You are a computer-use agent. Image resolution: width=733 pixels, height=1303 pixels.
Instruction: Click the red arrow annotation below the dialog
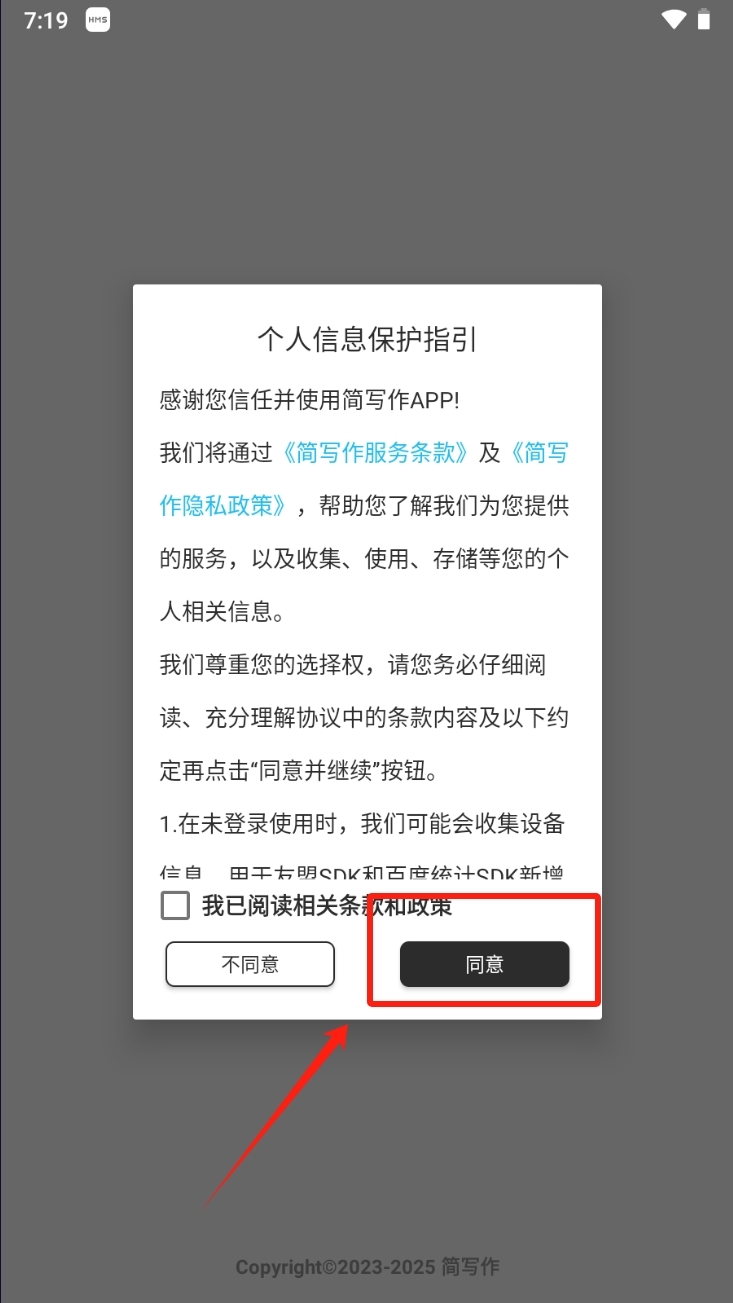point(276,1112)
